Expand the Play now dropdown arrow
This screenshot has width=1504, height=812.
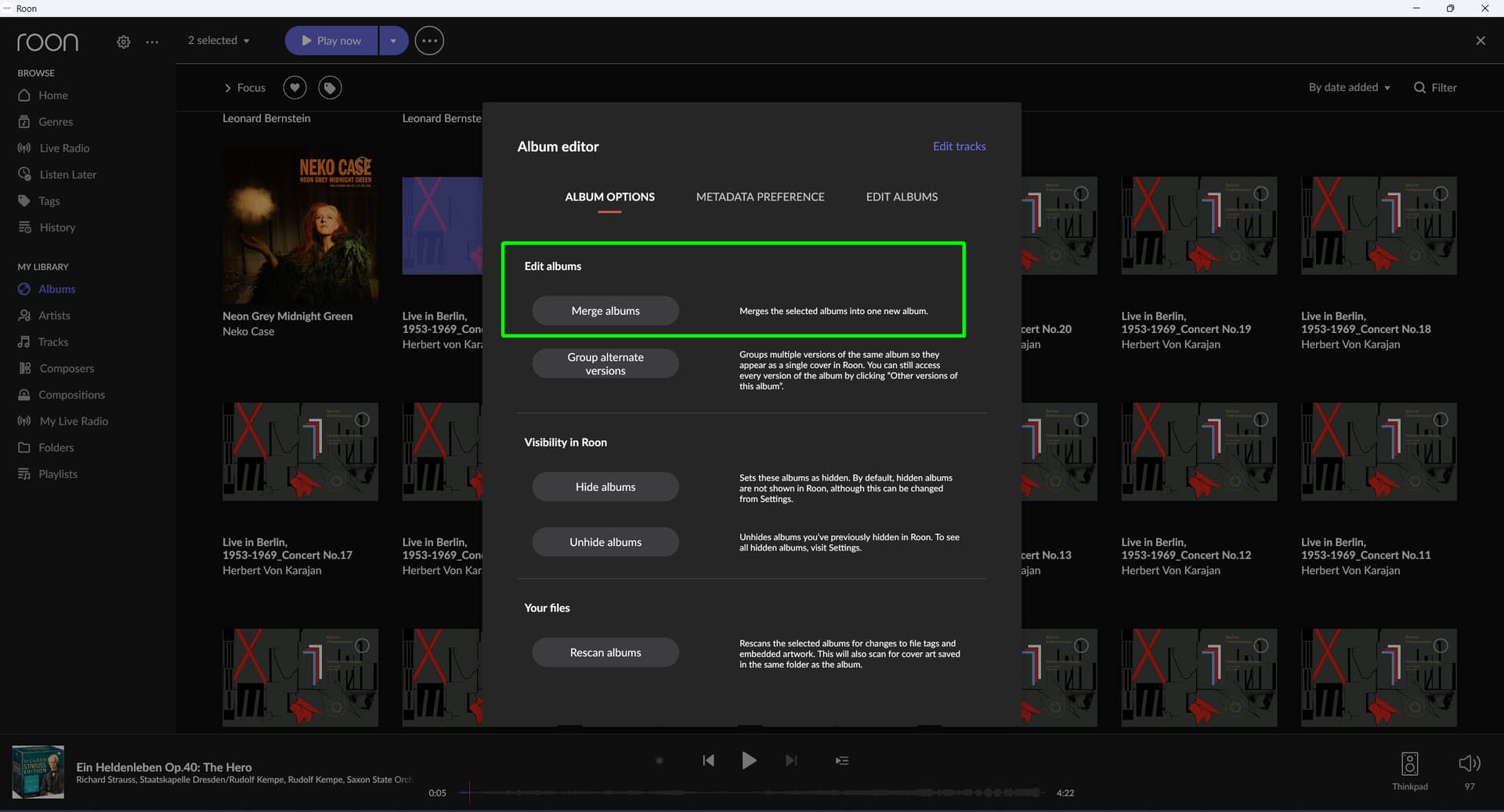click(x=393, y=41)
